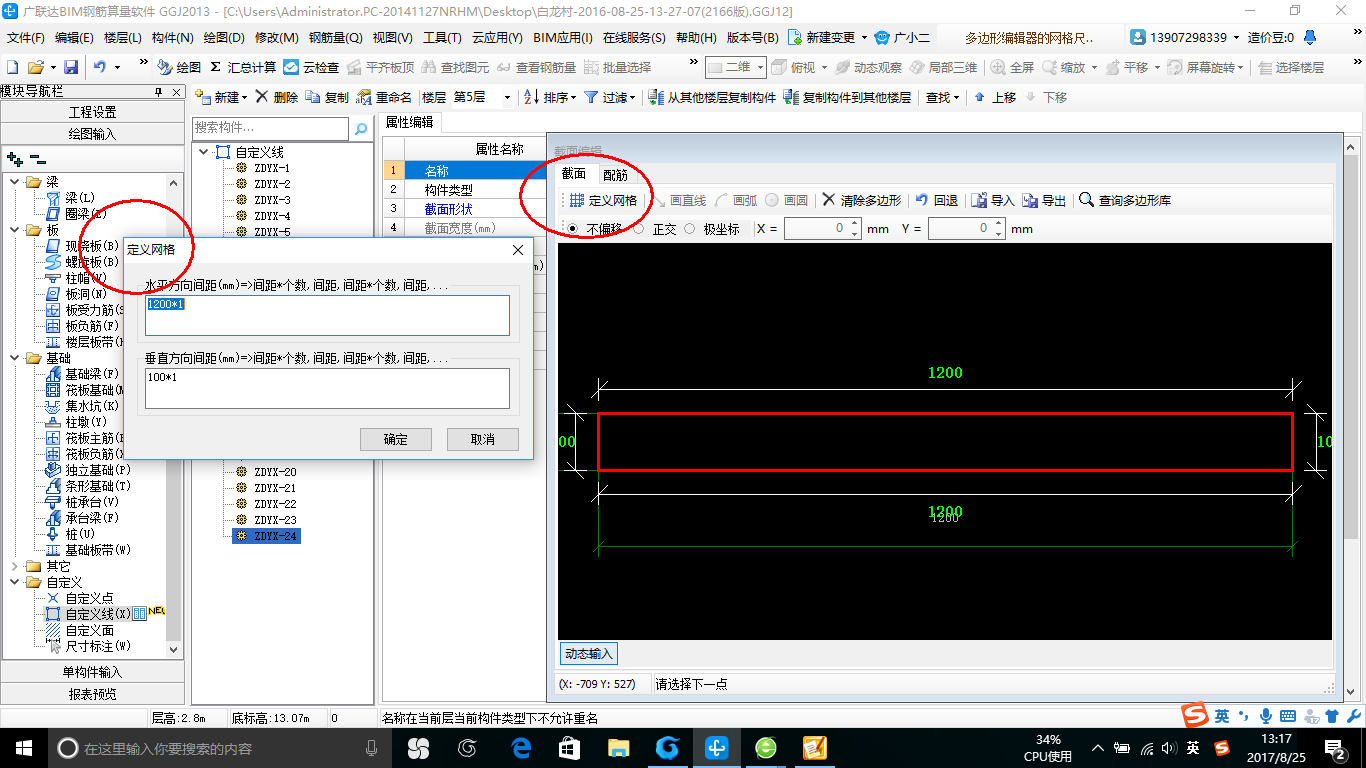Viewport: 1366px width, 768px height.
Task: Click the search magnifier beside 搜索构件
Action: 361,129
